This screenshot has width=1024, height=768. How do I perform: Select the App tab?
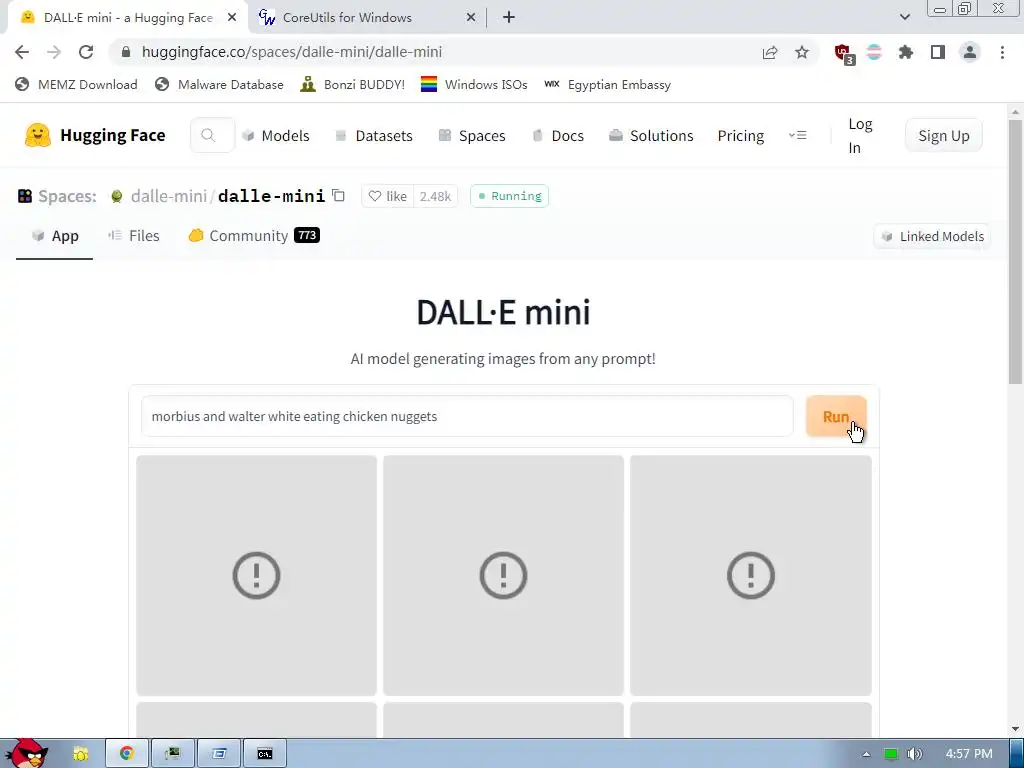pos(55,236)
